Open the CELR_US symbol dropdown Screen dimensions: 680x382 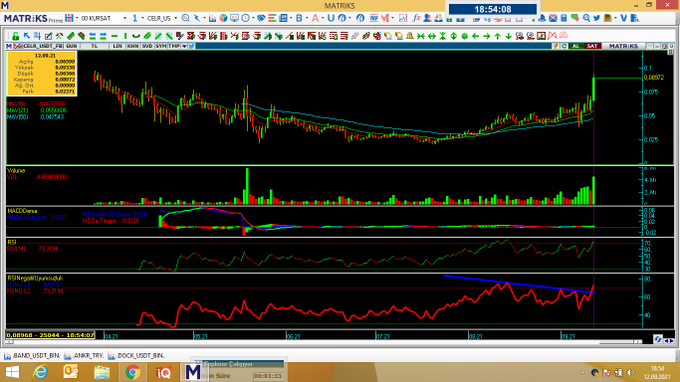175,18
